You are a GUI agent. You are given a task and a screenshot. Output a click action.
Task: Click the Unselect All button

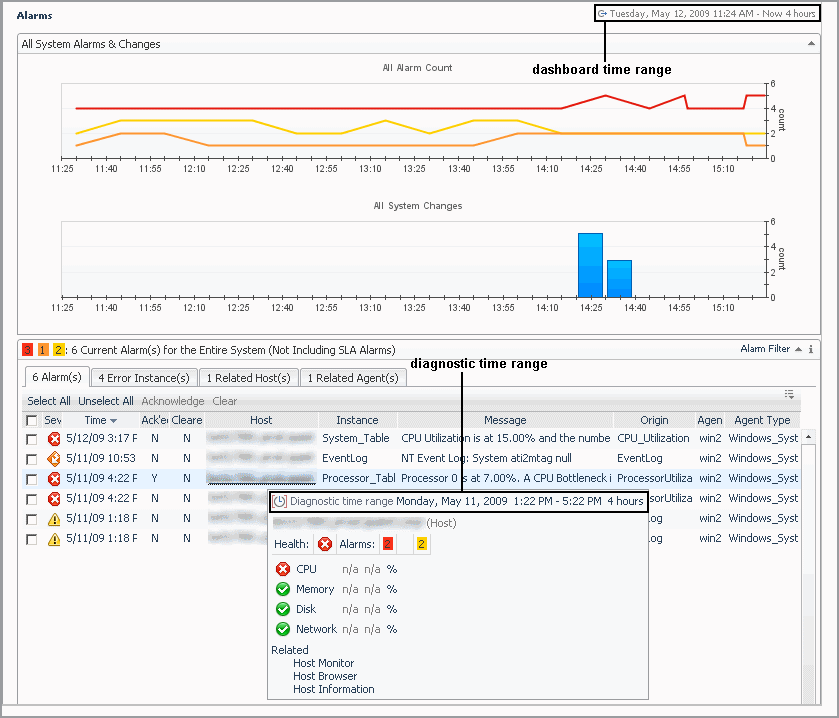105,401
